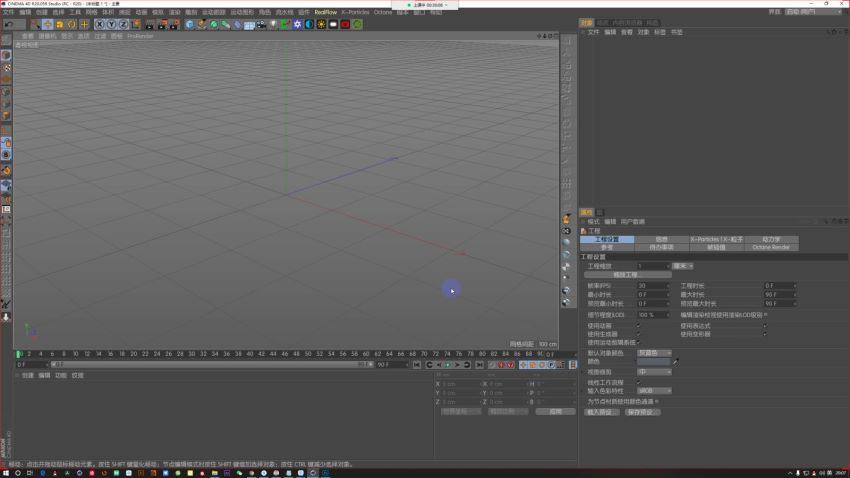Screen dimensions: 850x478
Task: Open the view clipping dropdown
Action: [654, 372]
